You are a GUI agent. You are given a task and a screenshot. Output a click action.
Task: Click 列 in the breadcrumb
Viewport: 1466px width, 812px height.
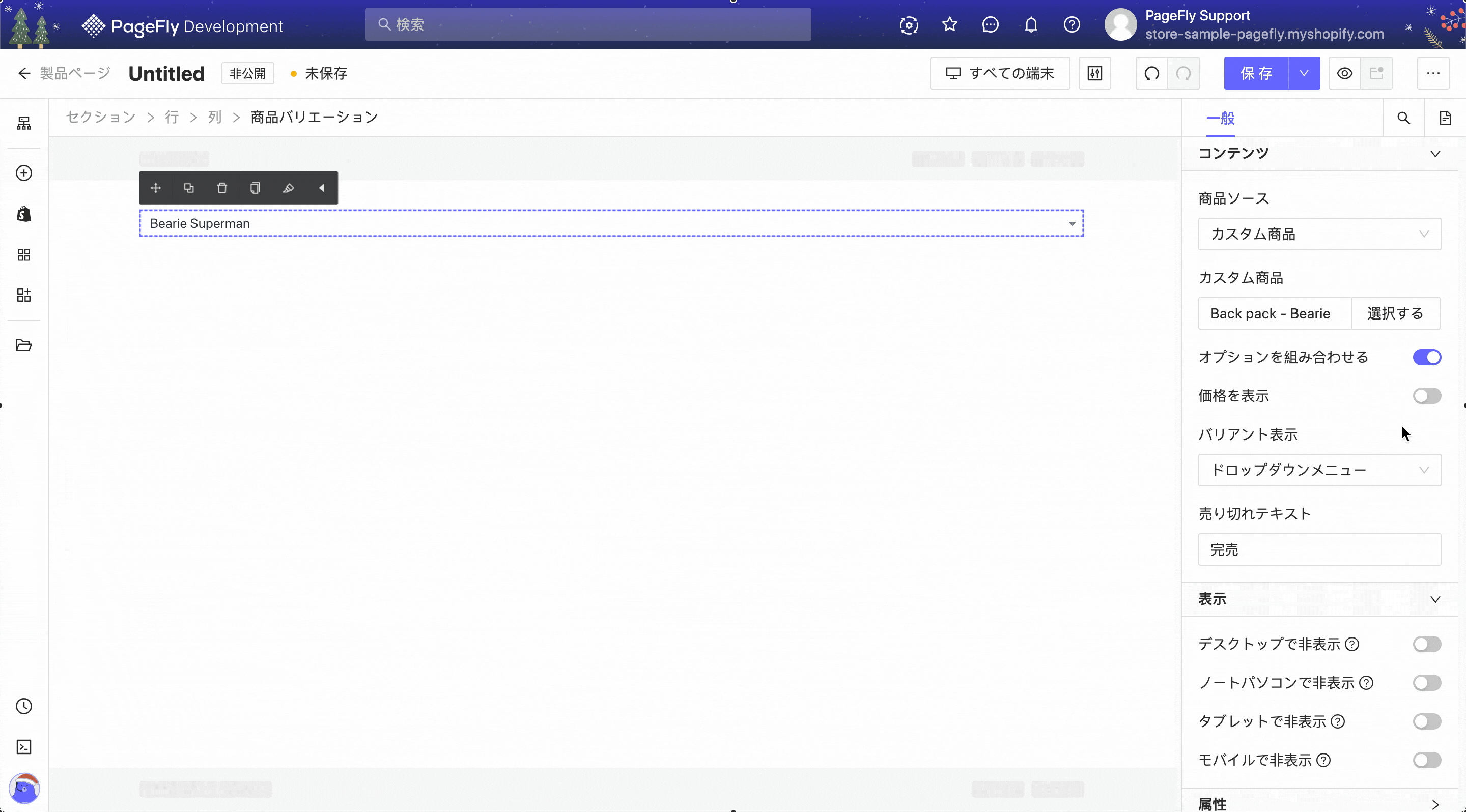point(214,117)
